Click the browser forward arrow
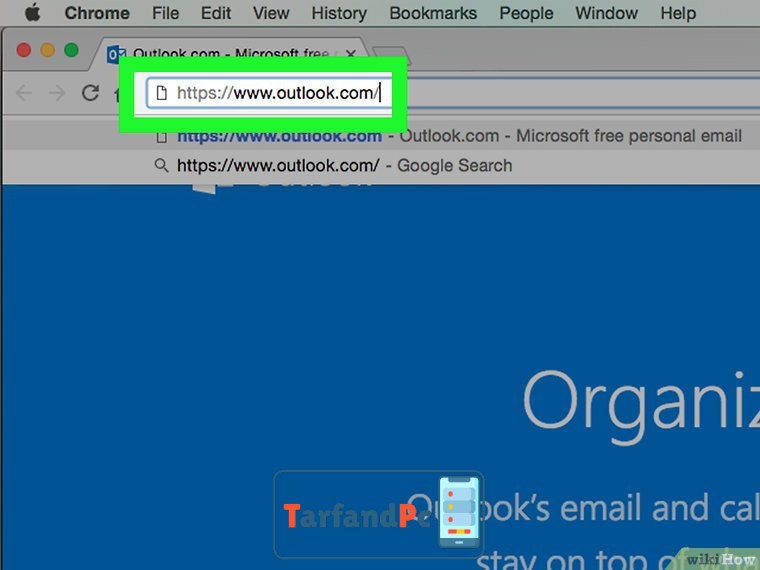Viewport: 760px width, 570px height. (57, 93)
